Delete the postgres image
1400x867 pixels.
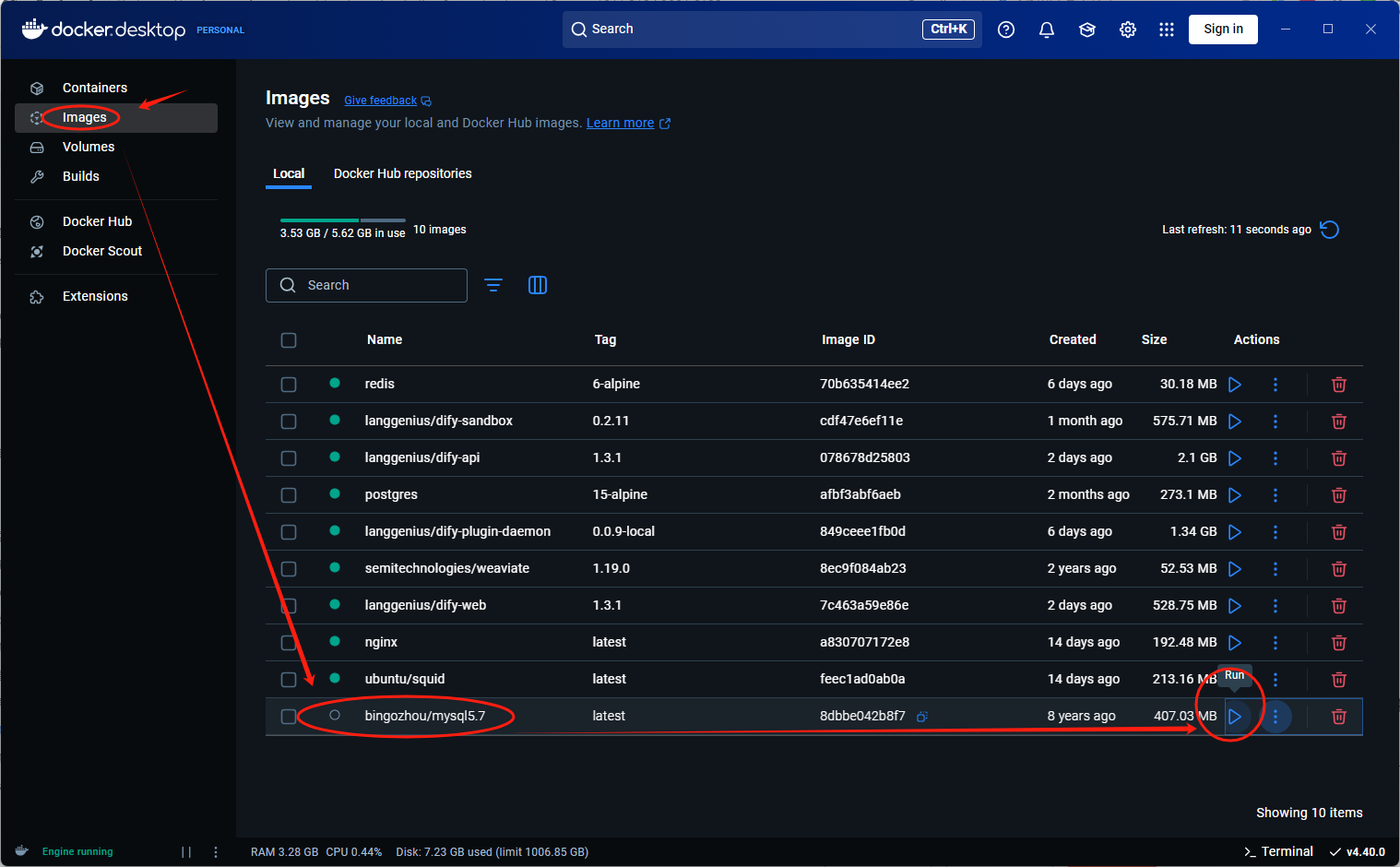(1339, 495)
